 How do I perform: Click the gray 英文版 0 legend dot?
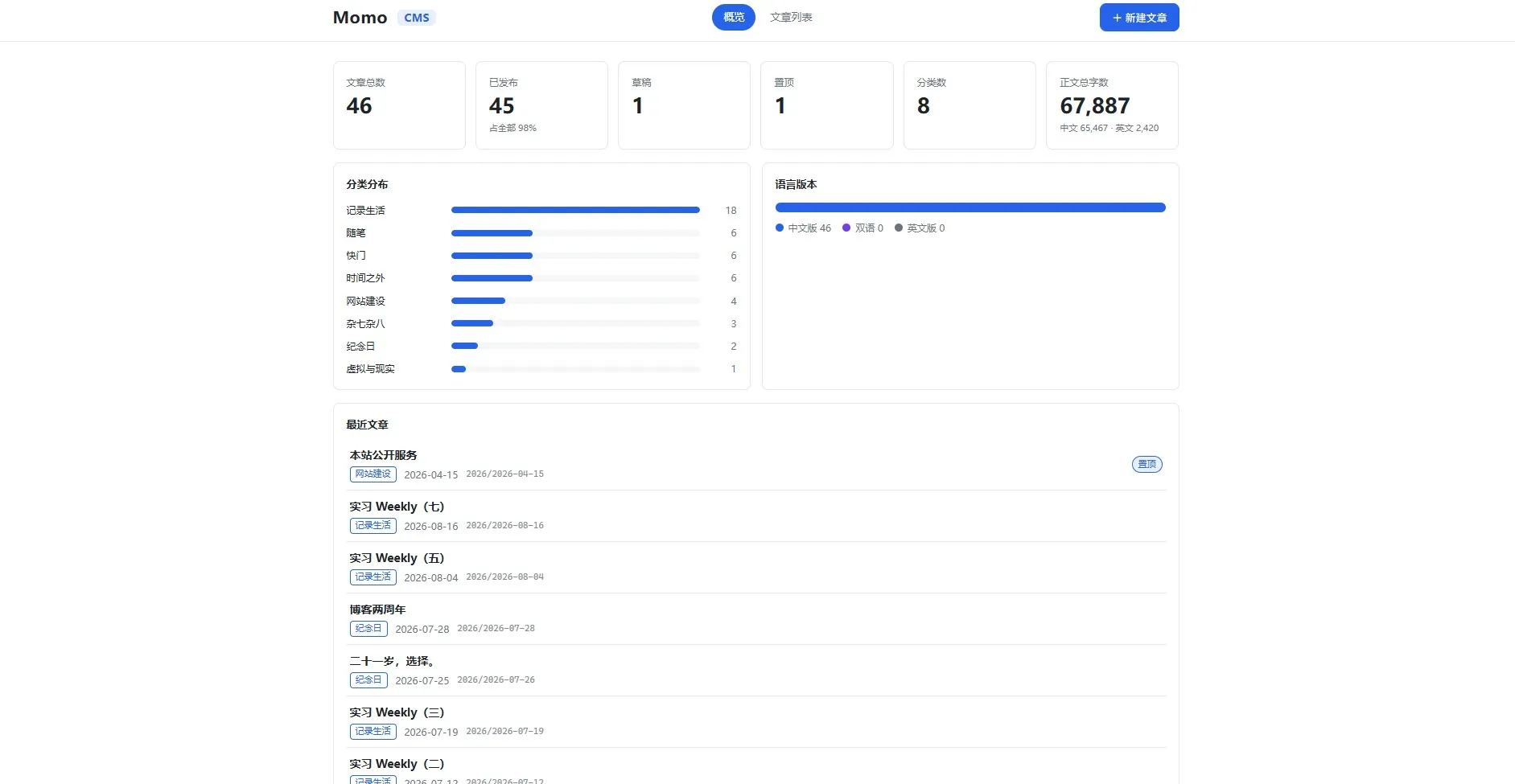coord(899,228)
